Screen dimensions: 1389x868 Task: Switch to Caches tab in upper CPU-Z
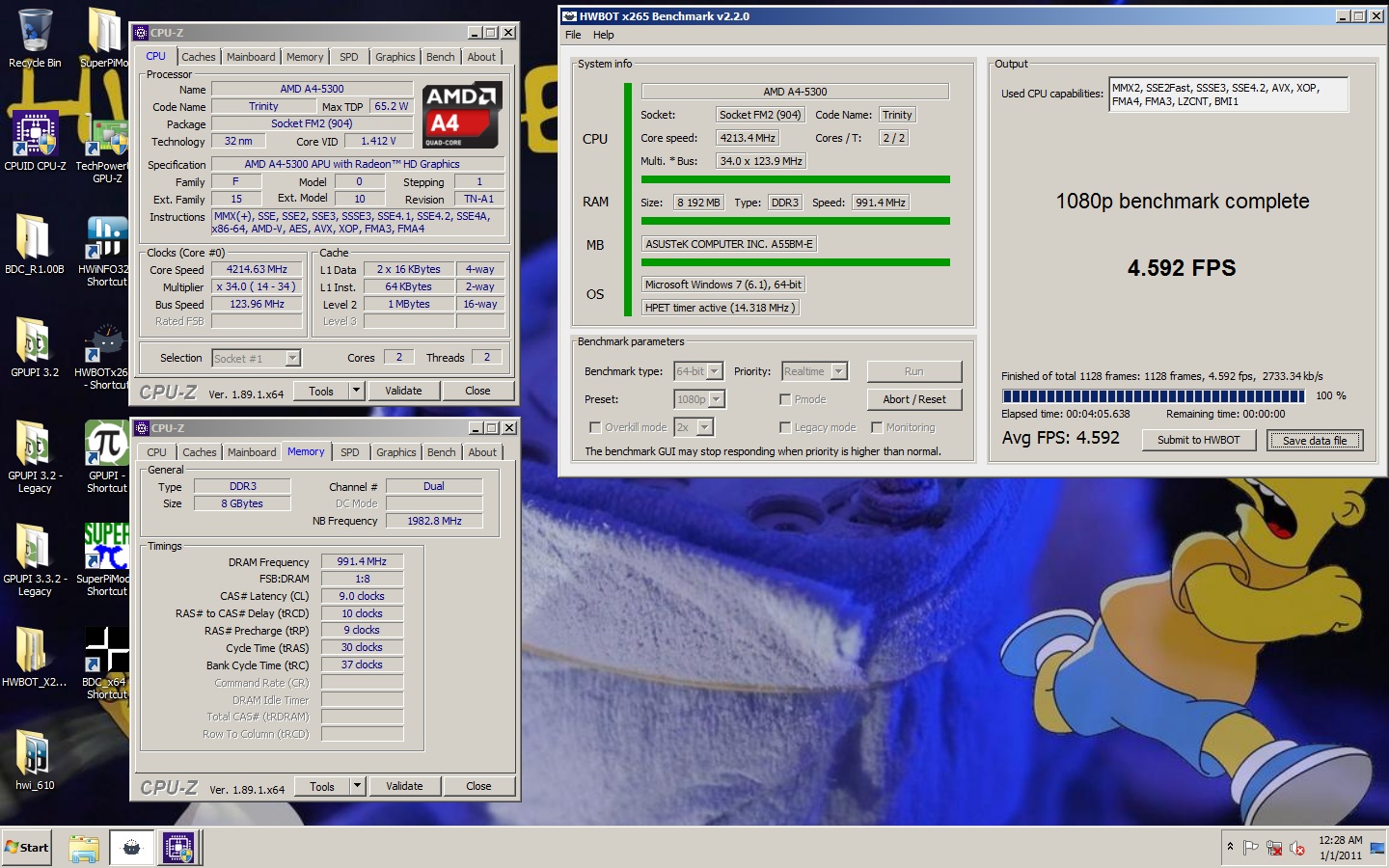point(199,57)
